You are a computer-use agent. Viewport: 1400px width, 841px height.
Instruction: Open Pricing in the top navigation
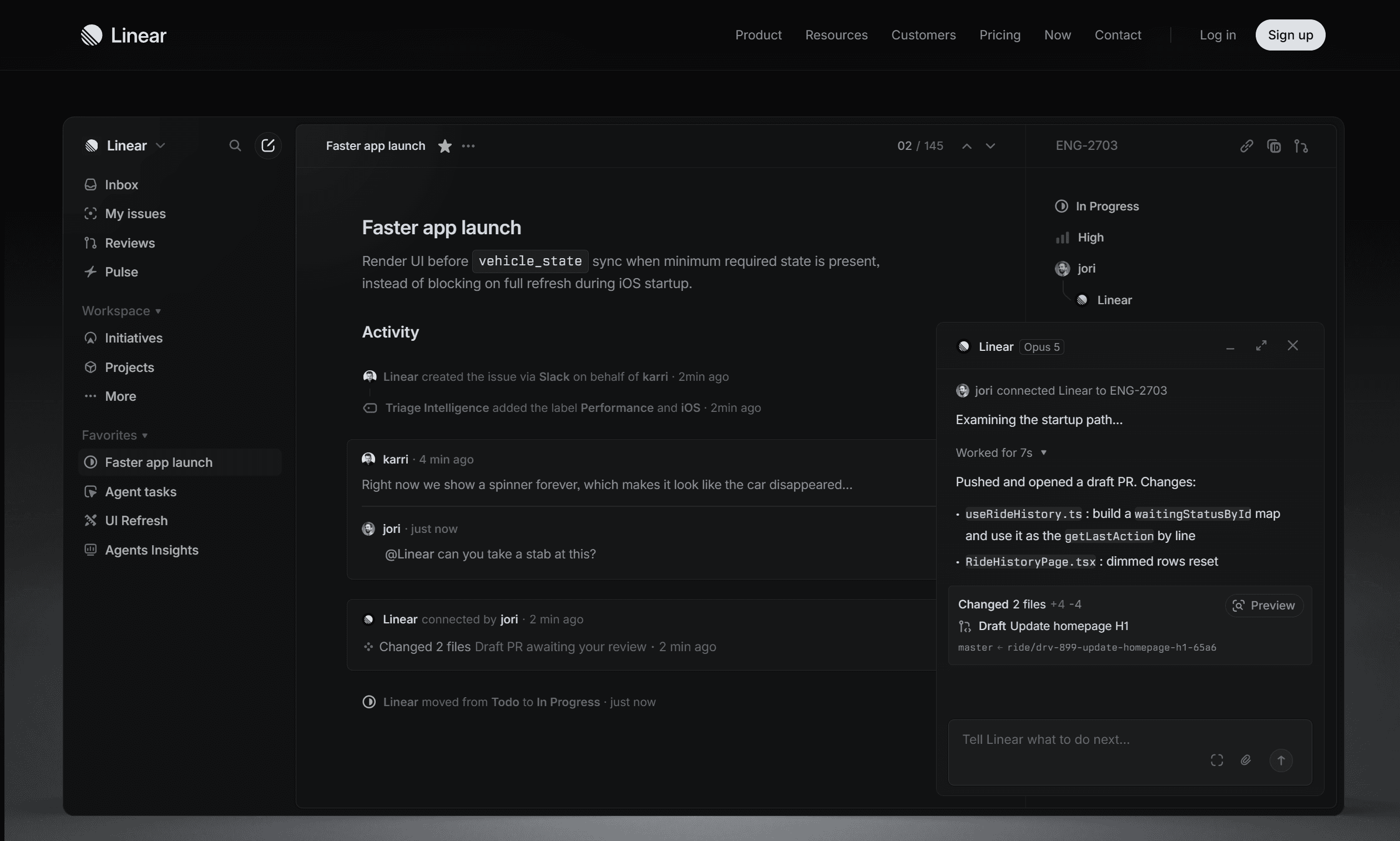(1000, 35)
